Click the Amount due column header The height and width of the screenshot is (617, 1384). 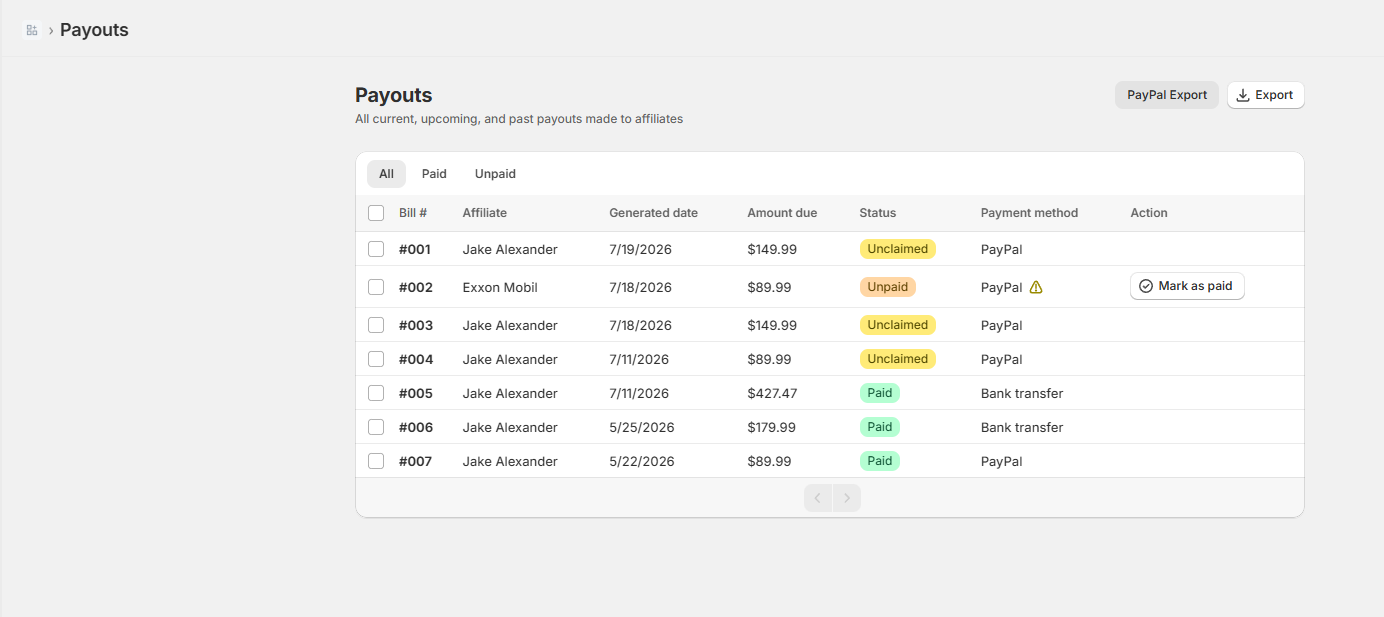point(782,213)
